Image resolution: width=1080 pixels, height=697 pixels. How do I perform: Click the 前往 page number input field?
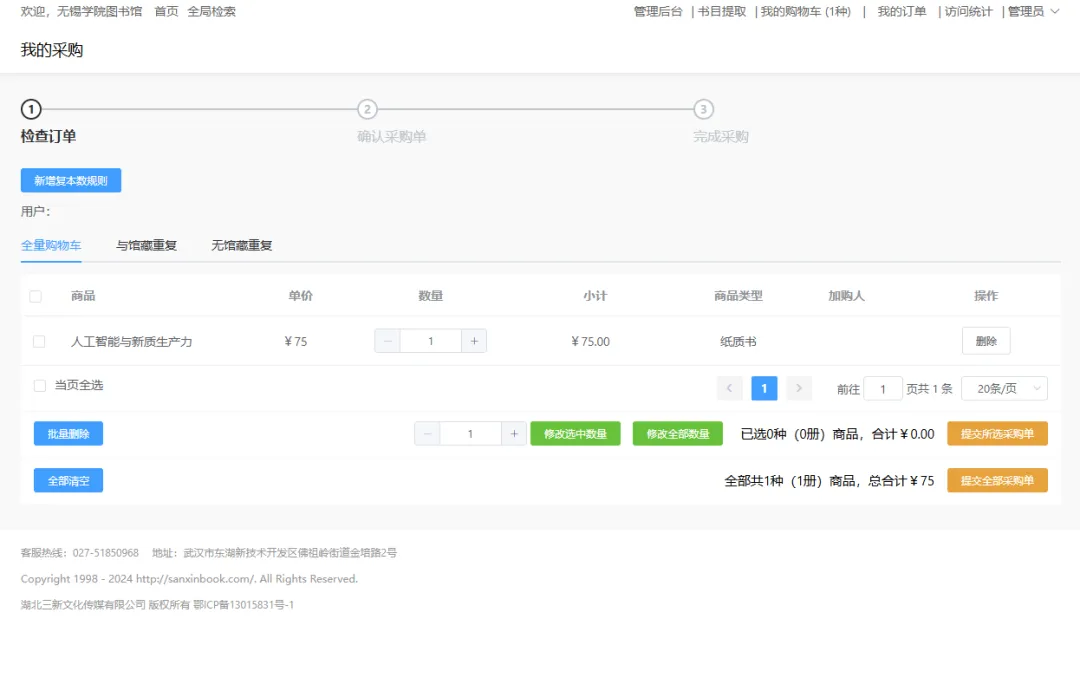coord(883,389)
